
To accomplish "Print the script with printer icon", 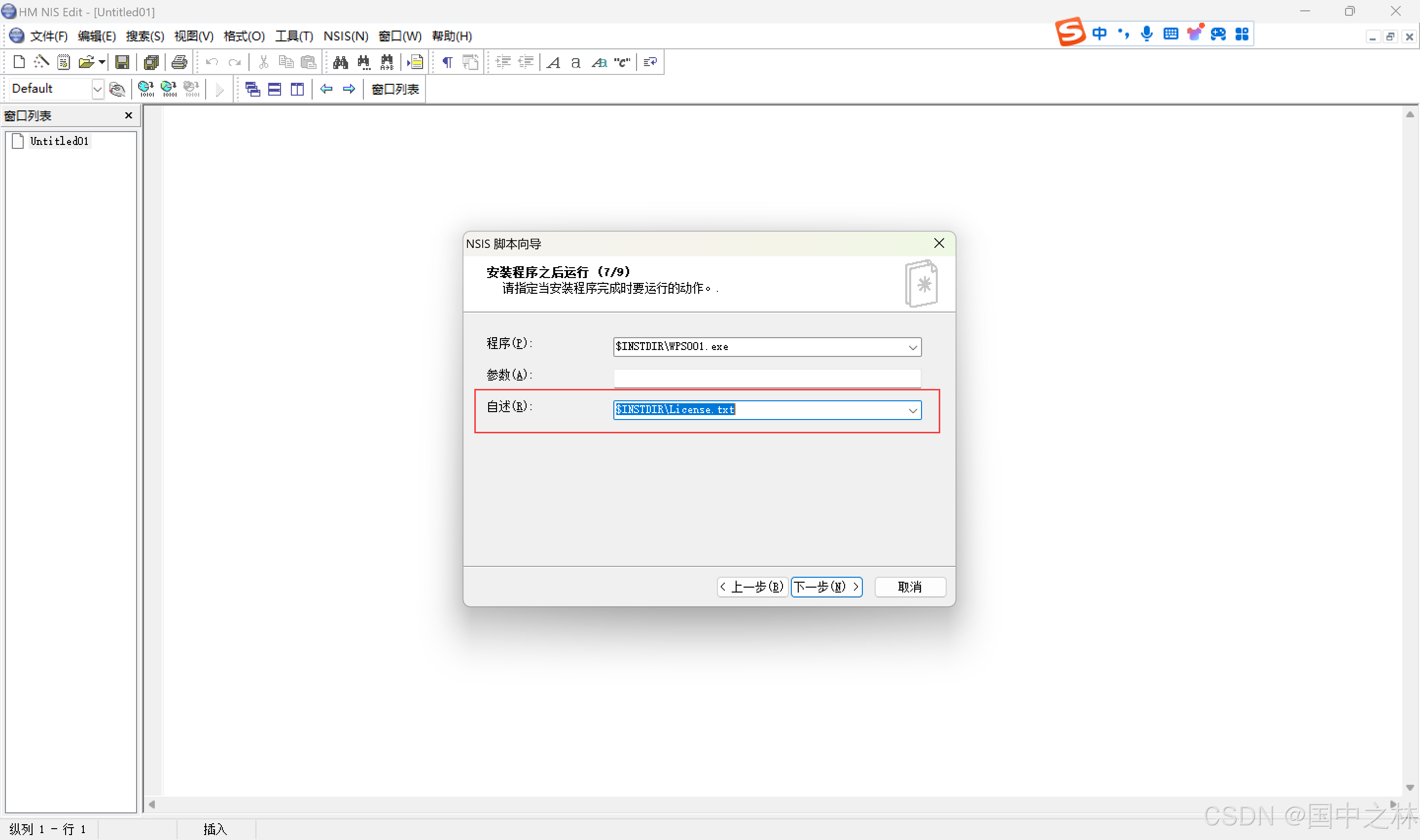I will 179,62.
